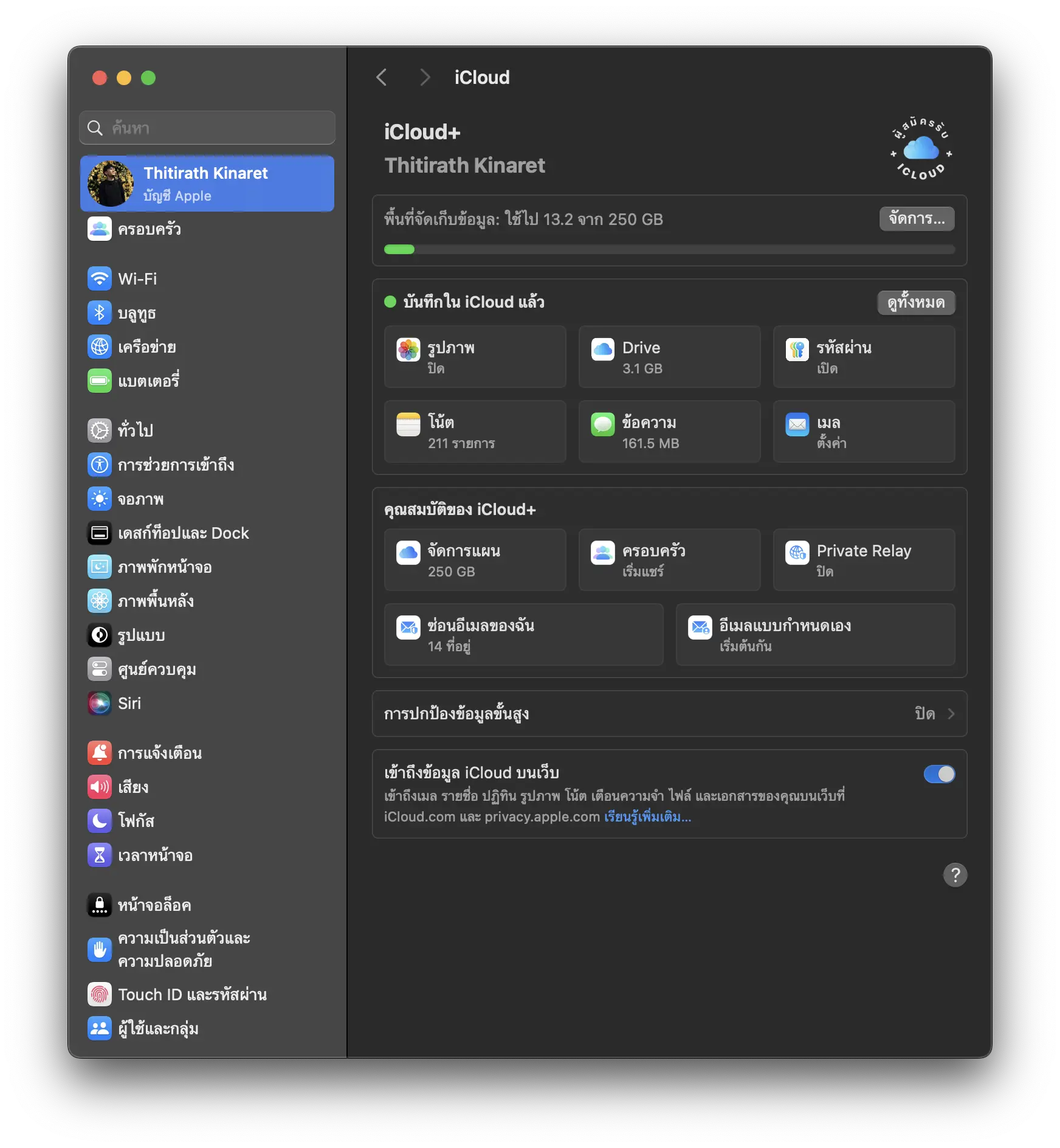Open the Private Relay globe icon
The width and height of the screenshot is (1060, 1148).
[797, 553]
